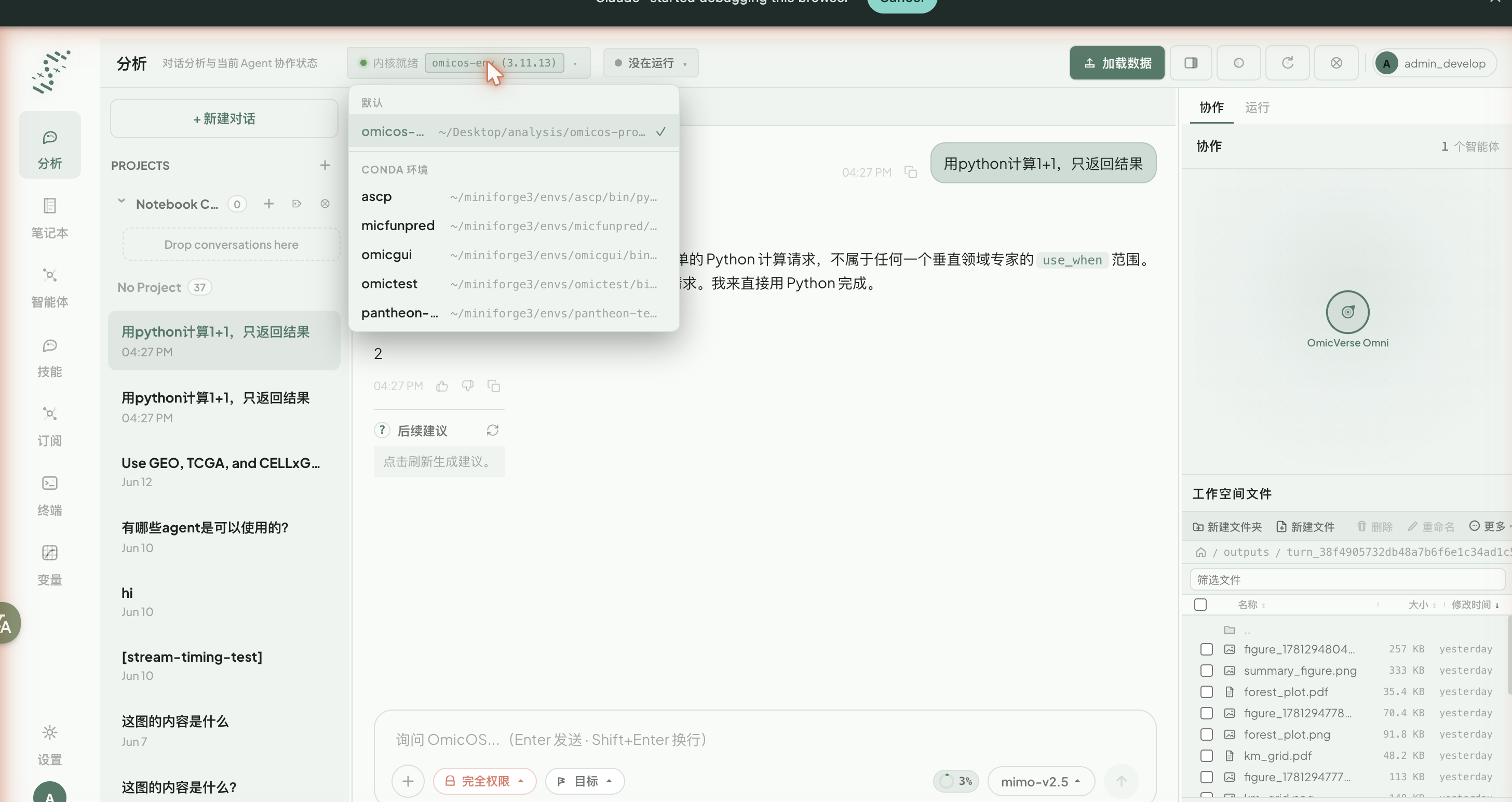
Task: Copy the assistant answer
Action: tap(494, 386)
